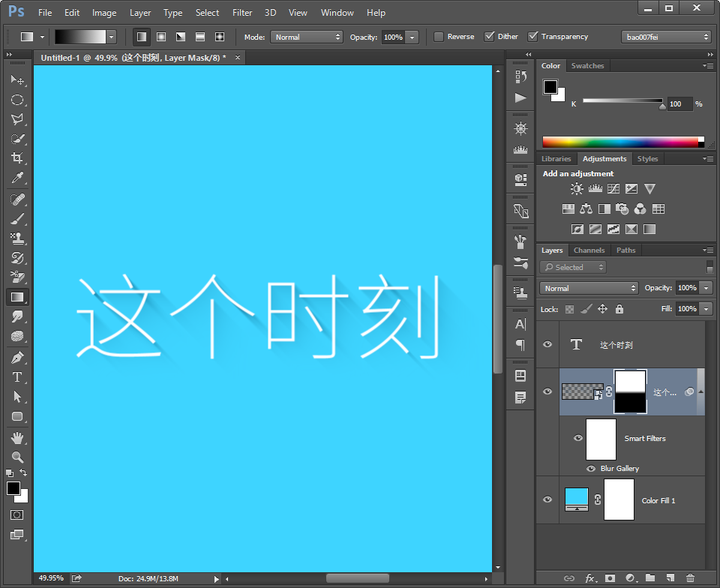Switch to the Channels tab
Image resolution: width=720 pixels, height=588 pixels.
pyautogui.click(x=589, y=250)
